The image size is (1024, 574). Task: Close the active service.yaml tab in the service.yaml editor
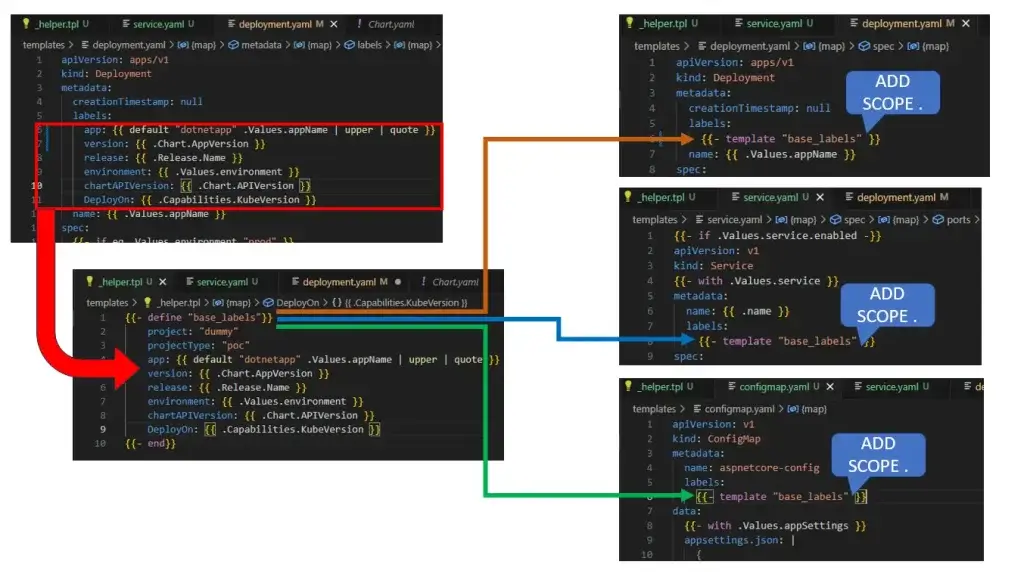click(820, 197)
